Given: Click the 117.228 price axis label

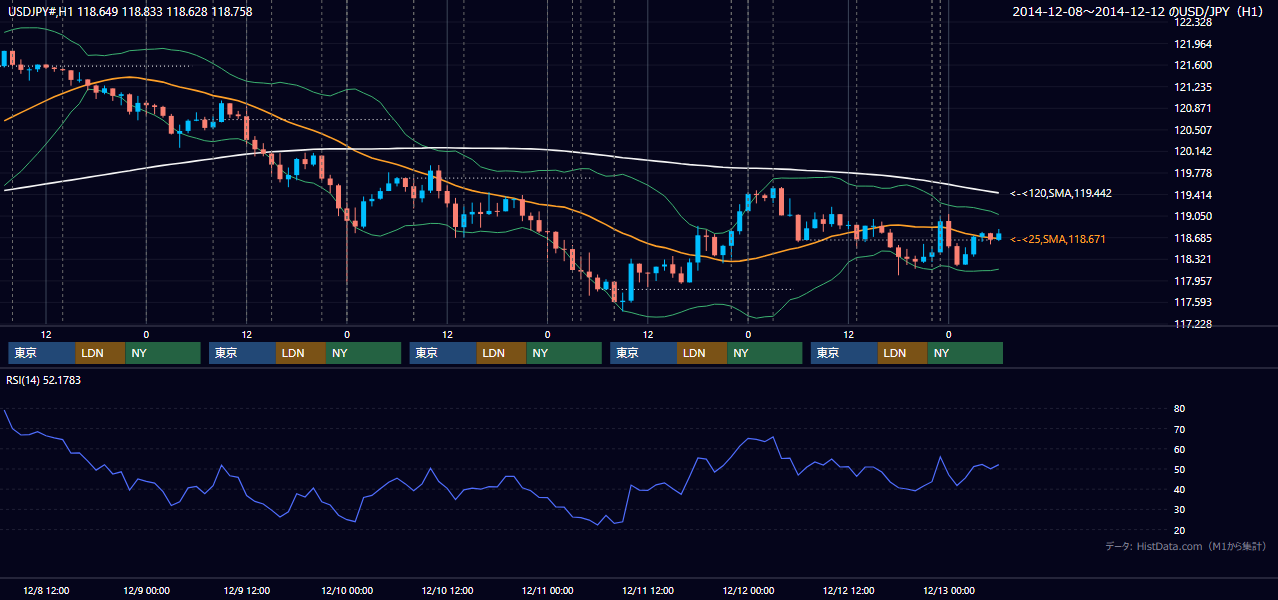Looking at the screenshot, I should pos(1193,324).
